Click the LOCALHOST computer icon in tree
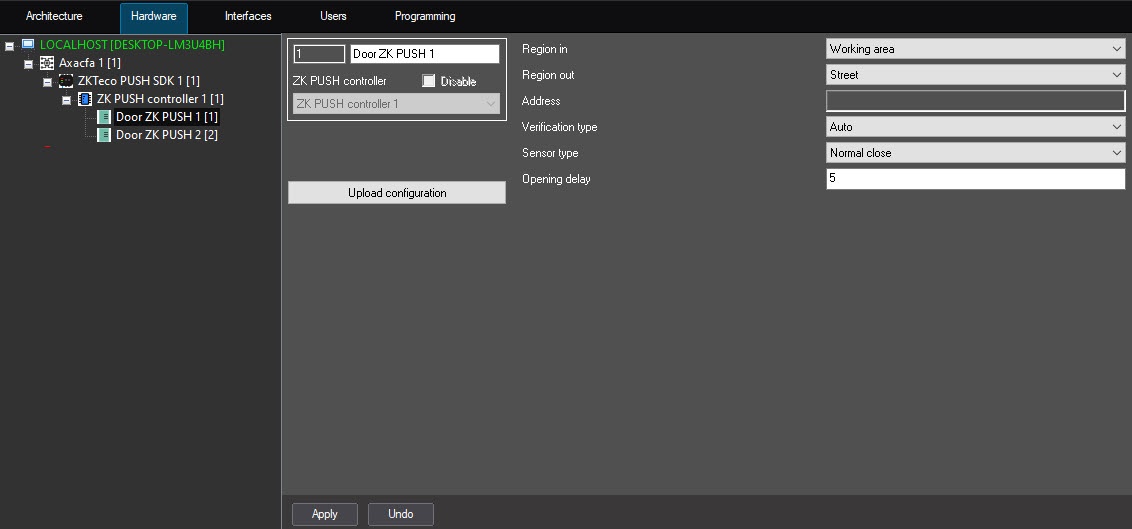 pos(28,45)
